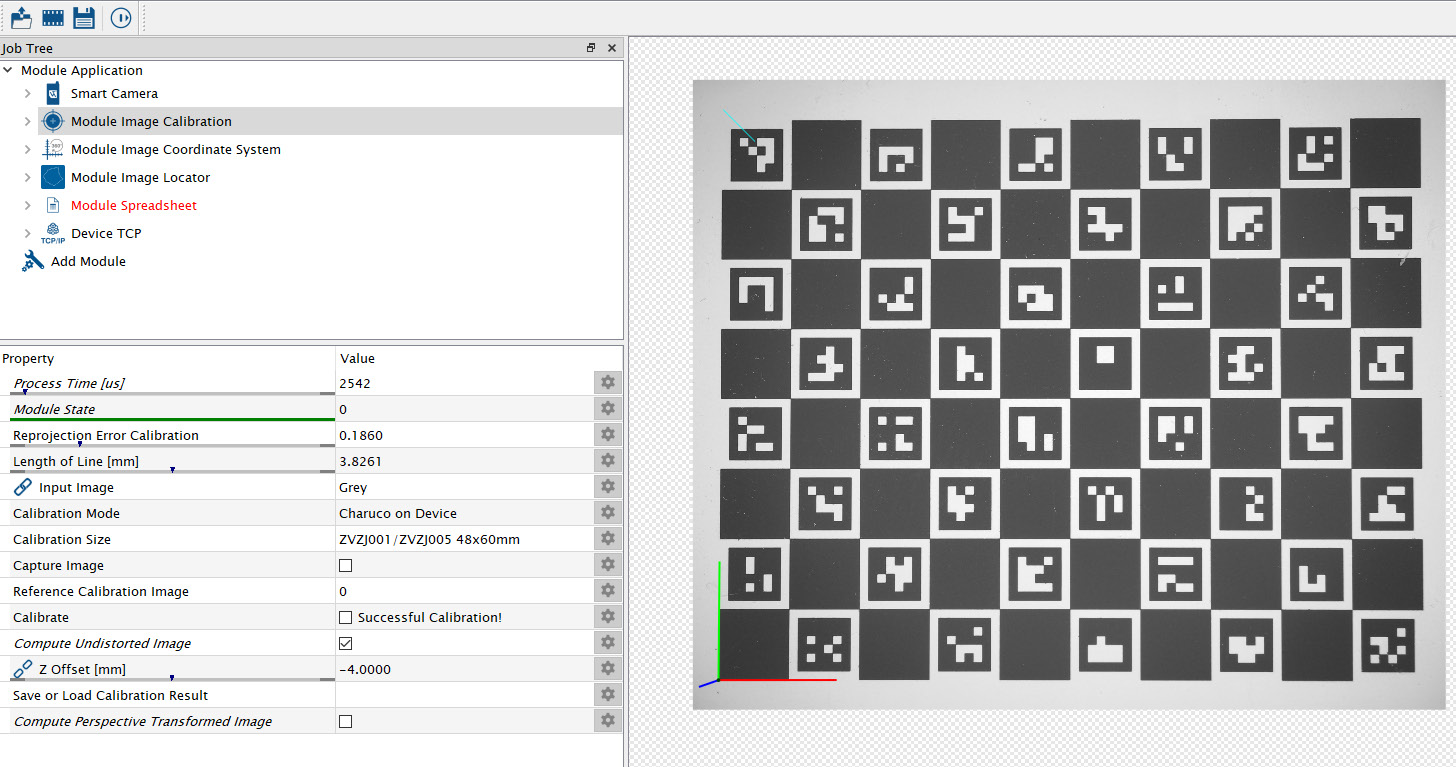Screen dimensions: 1456x767
Task: Expand the Module Image Locator node
Action: [x=28, y=177]
